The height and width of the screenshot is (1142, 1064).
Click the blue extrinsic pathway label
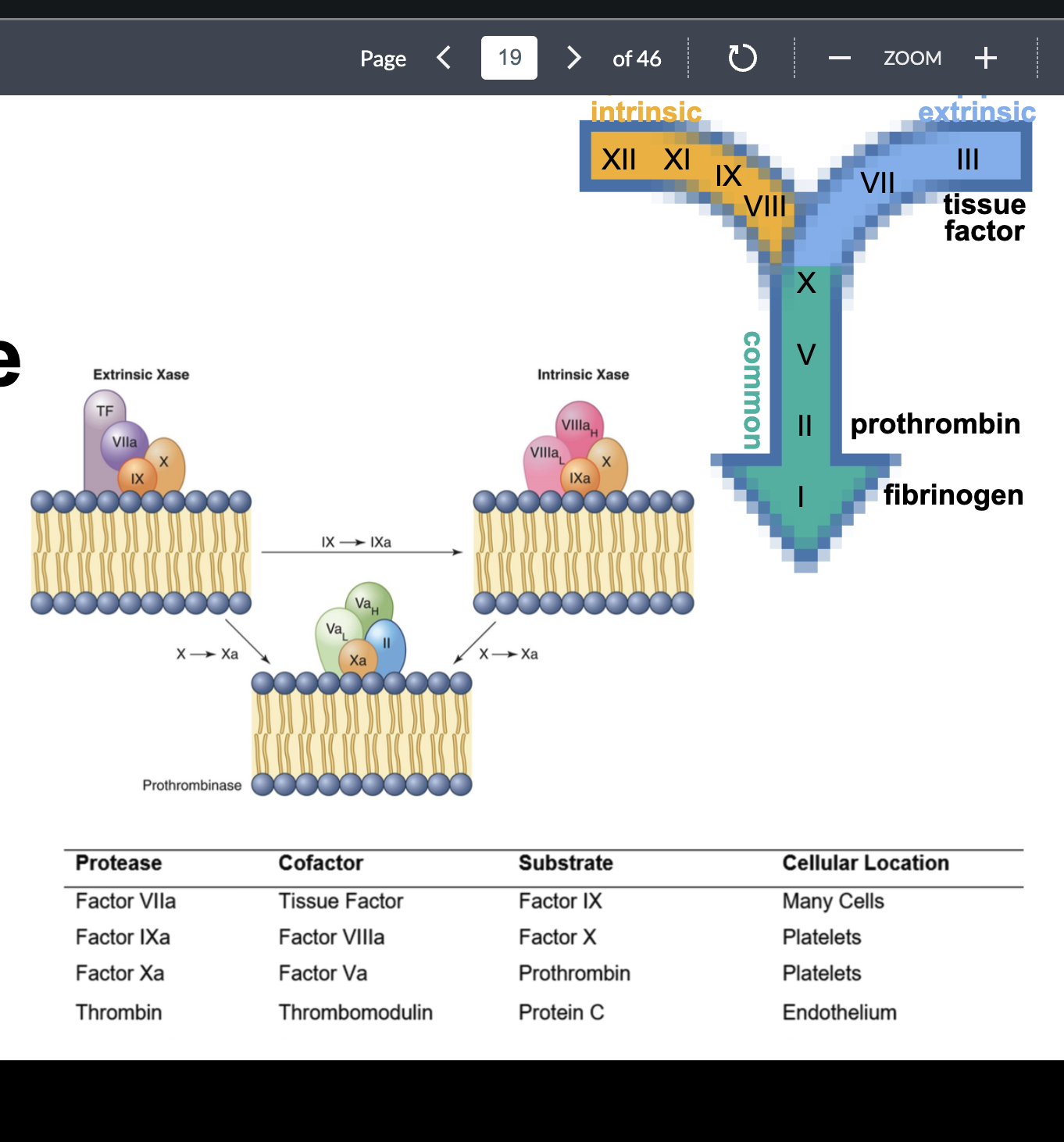pyautogui.click(x=977, y=112)
